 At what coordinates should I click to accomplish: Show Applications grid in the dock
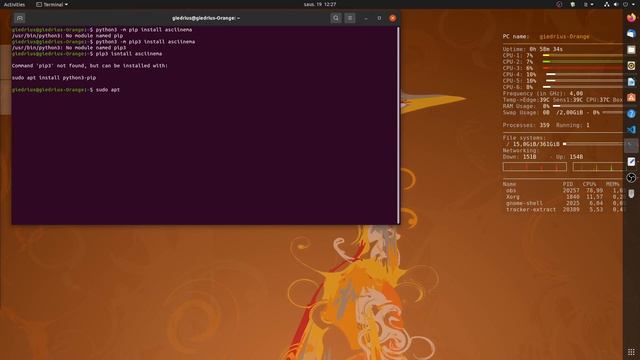[631, 352]
